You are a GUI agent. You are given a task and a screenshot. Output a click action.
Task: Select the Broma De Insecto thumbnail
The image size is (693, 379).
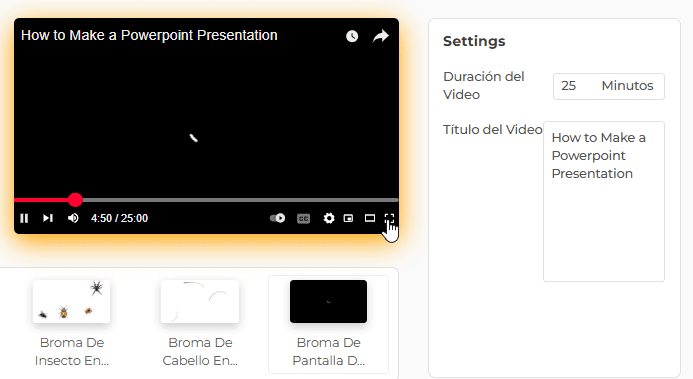[72, 301]
